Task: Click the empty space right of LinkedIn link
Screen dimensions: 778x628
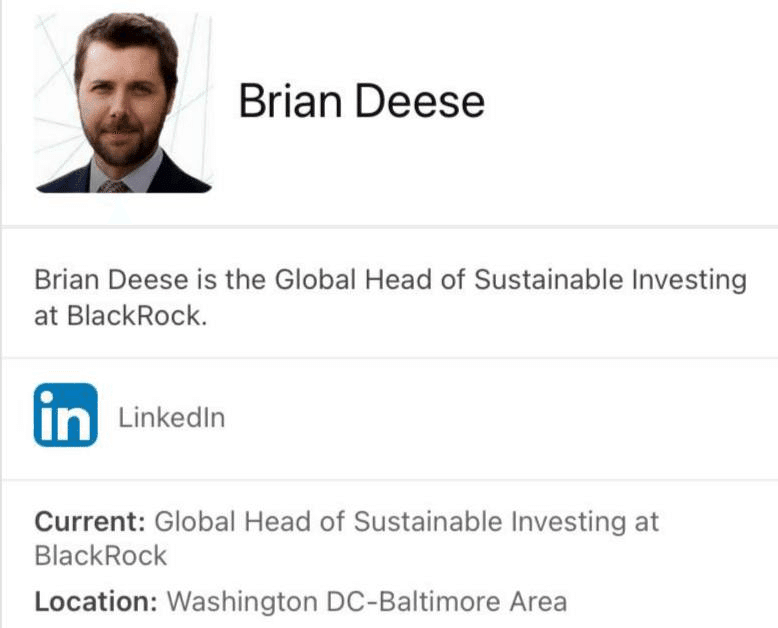Action: tap(501, 417)
